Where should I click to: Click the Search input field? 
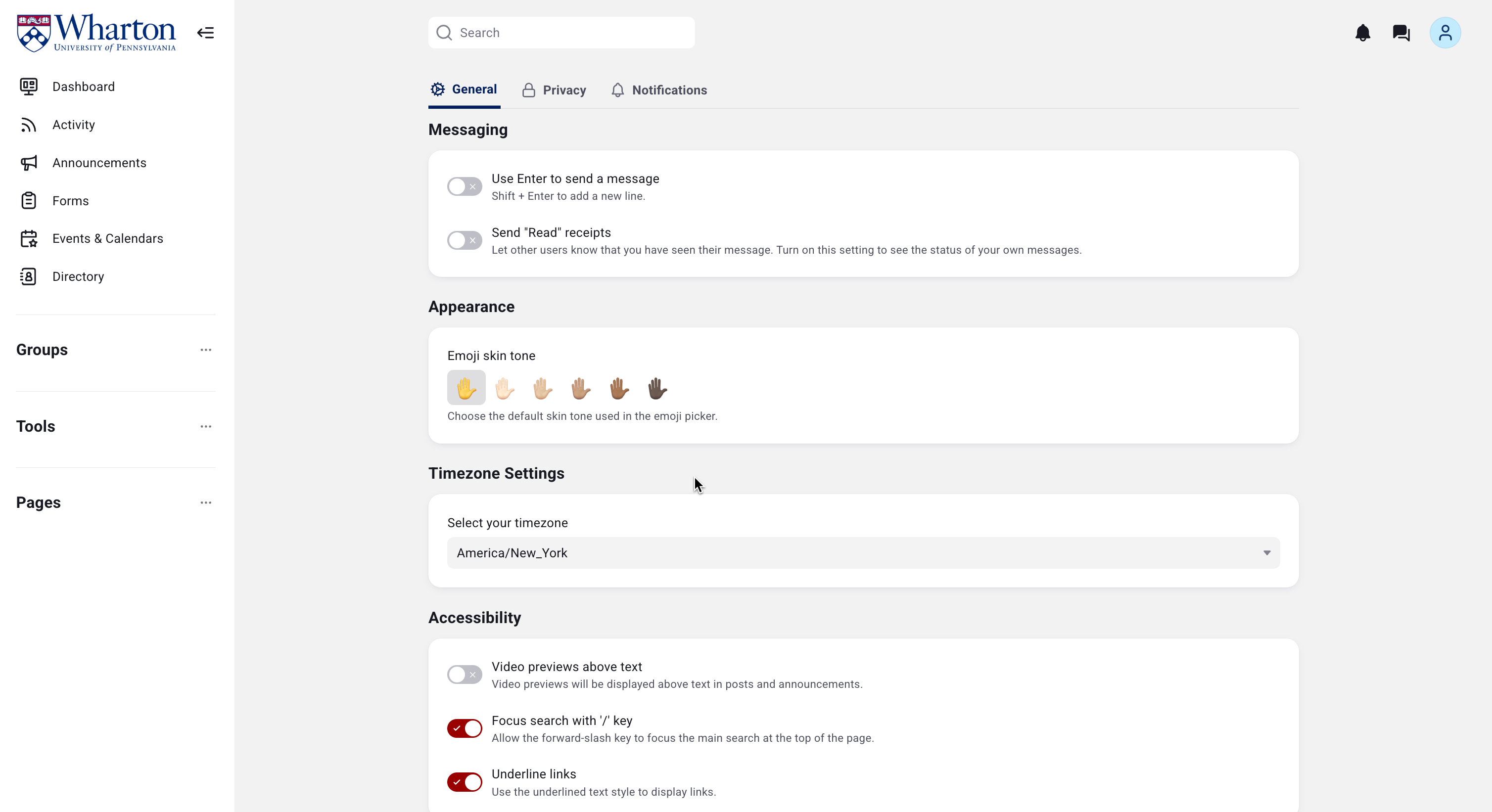561,33
